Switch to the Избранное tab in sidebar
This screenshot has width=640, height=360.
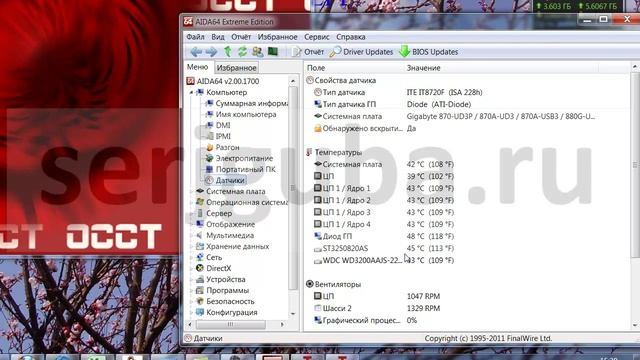(236, 68)
